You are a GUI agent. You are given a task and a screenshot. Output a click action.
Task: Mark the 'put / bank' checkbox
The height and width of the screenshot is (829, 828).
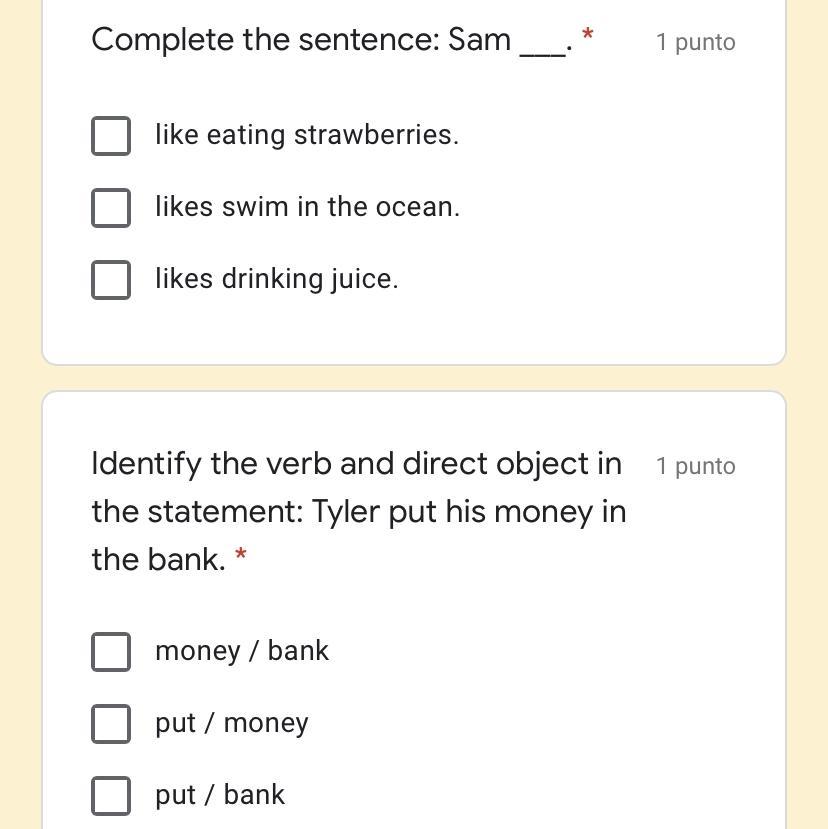click(x=111, y=796)
